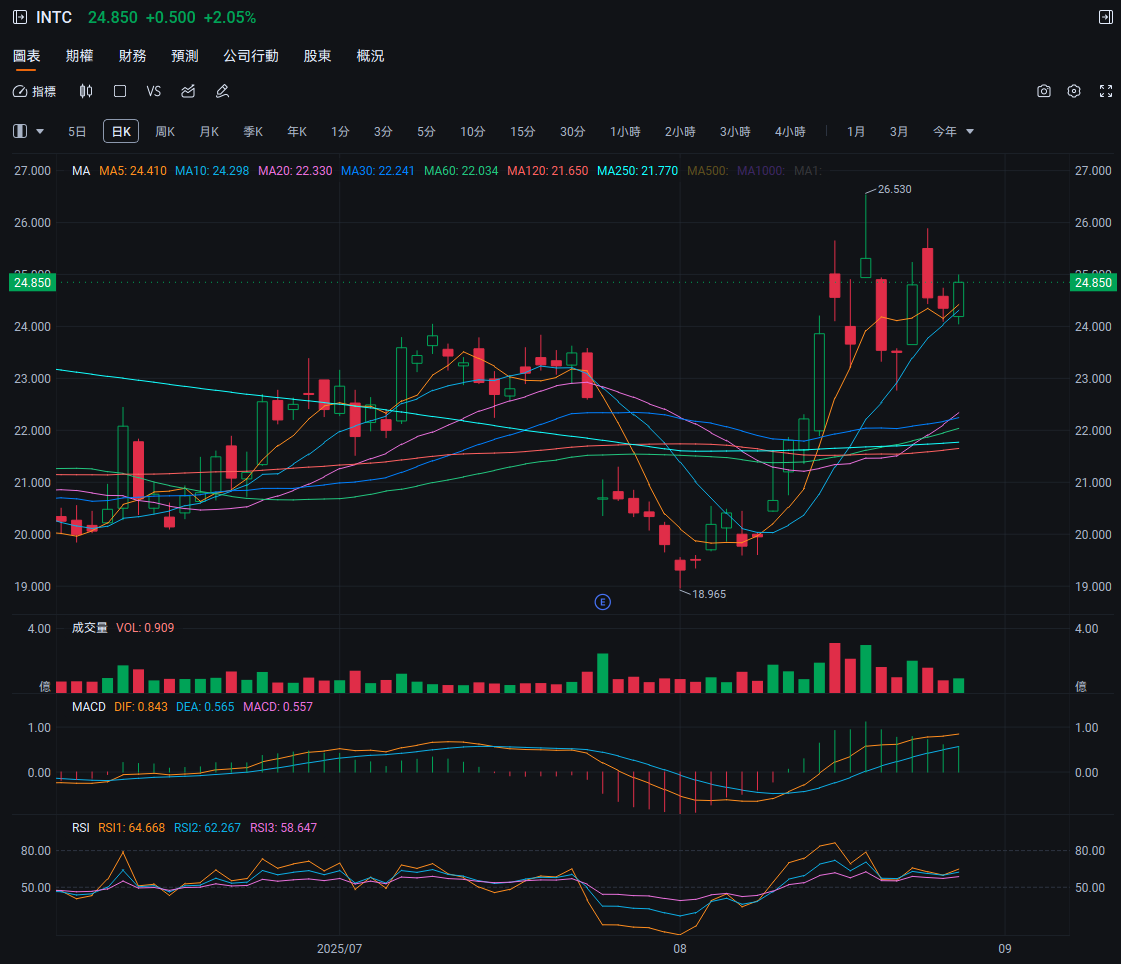The height and width of the screenshot is (964, 1121).
Task: Switch to the 財務 tab
Action: [133, 56]
